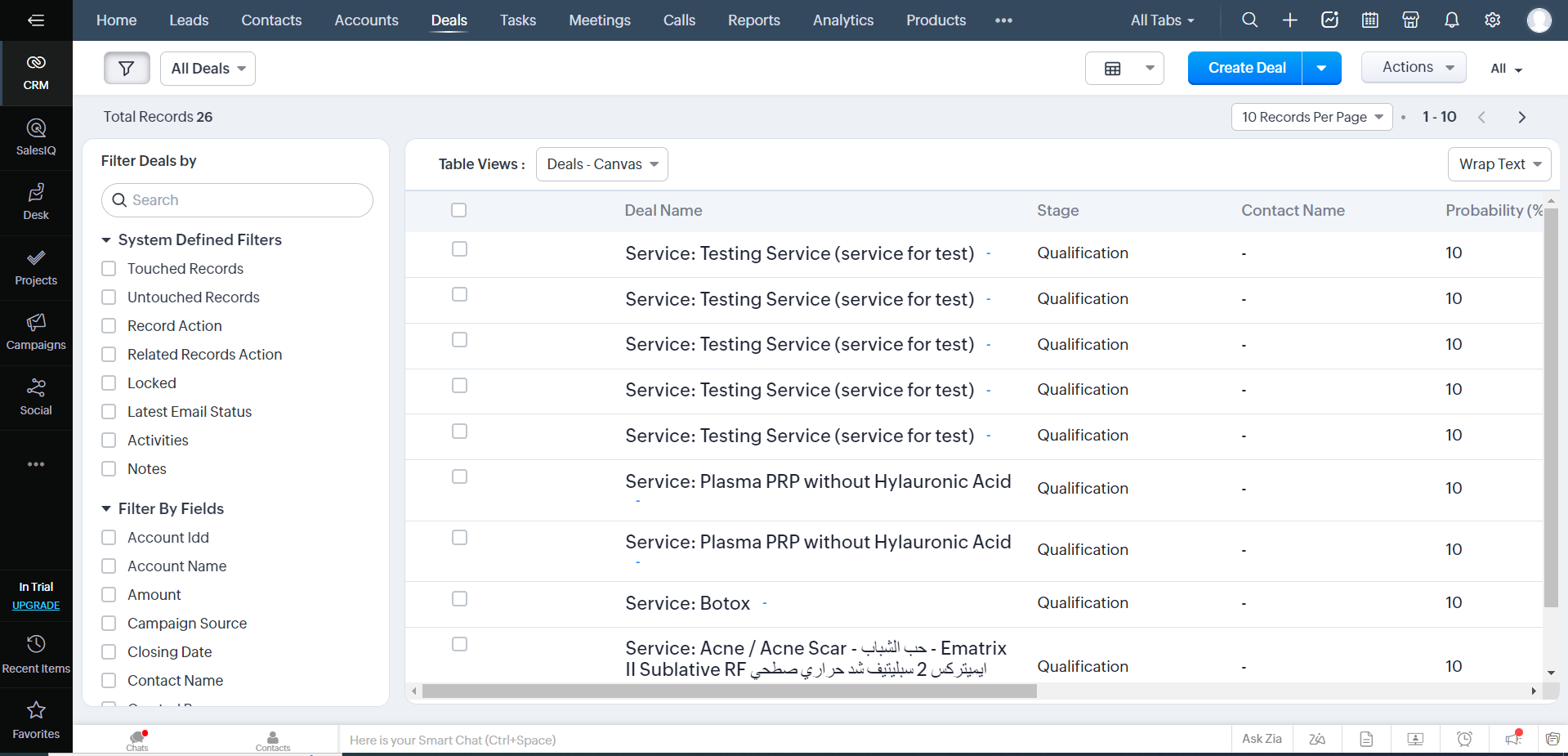
Task: Click the filter Search input field
Action: coord(237,200)
